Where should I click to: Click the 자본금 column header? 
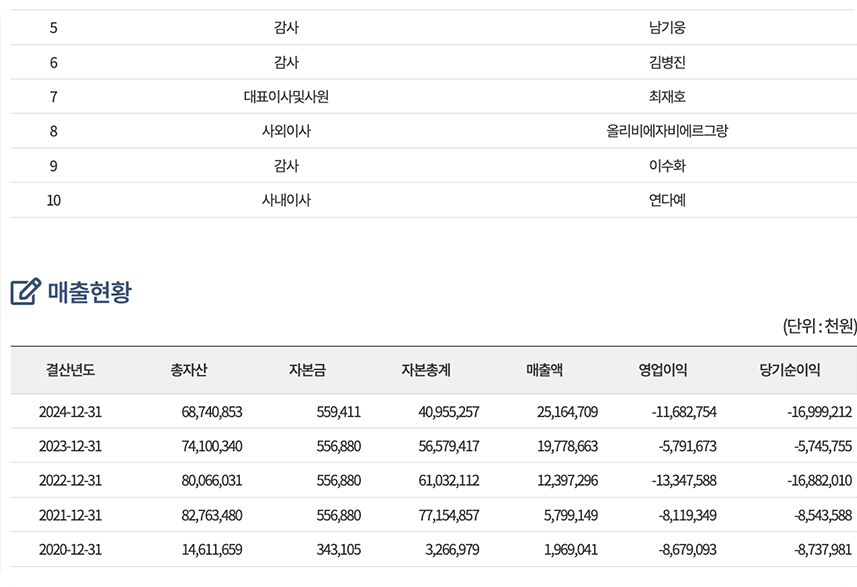(308, 370)
